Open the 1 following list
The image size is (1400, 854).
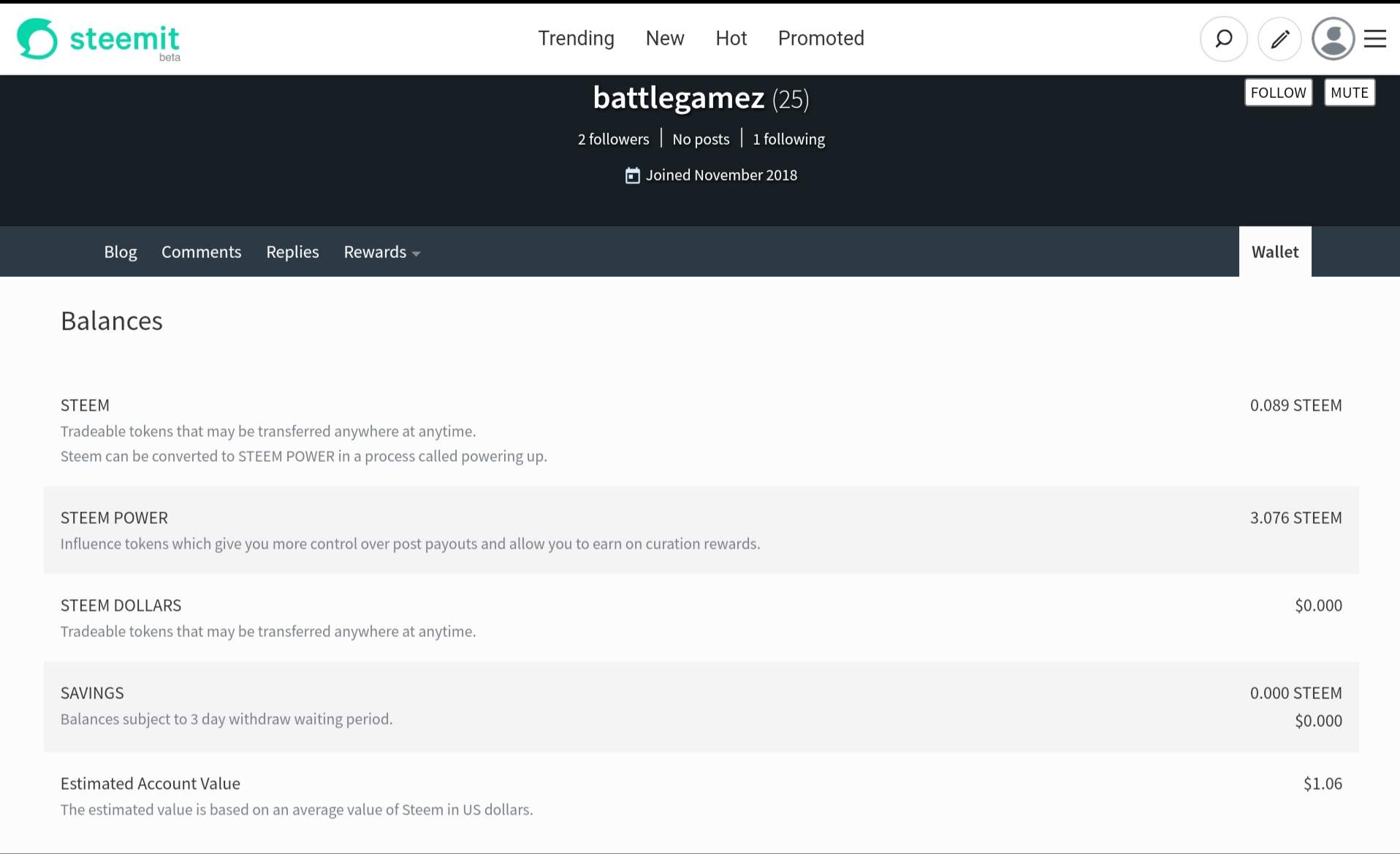tap(788, 139)
